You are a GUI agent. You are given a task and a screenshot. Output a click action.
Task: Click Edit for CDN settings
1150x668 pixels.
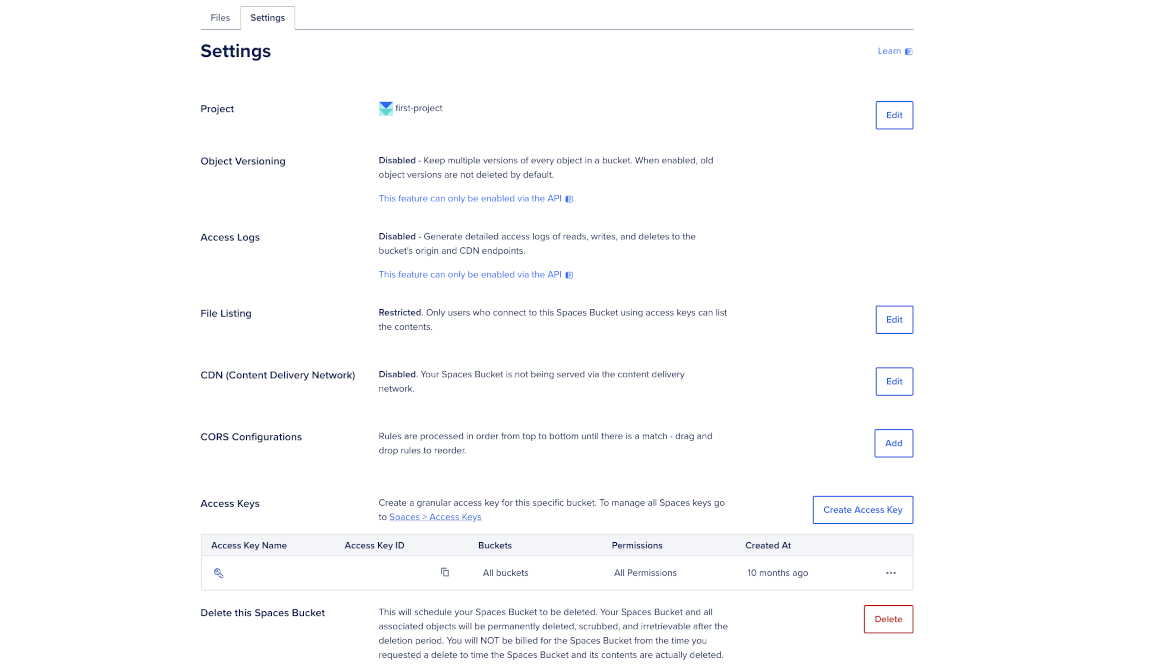click(893, 381)
